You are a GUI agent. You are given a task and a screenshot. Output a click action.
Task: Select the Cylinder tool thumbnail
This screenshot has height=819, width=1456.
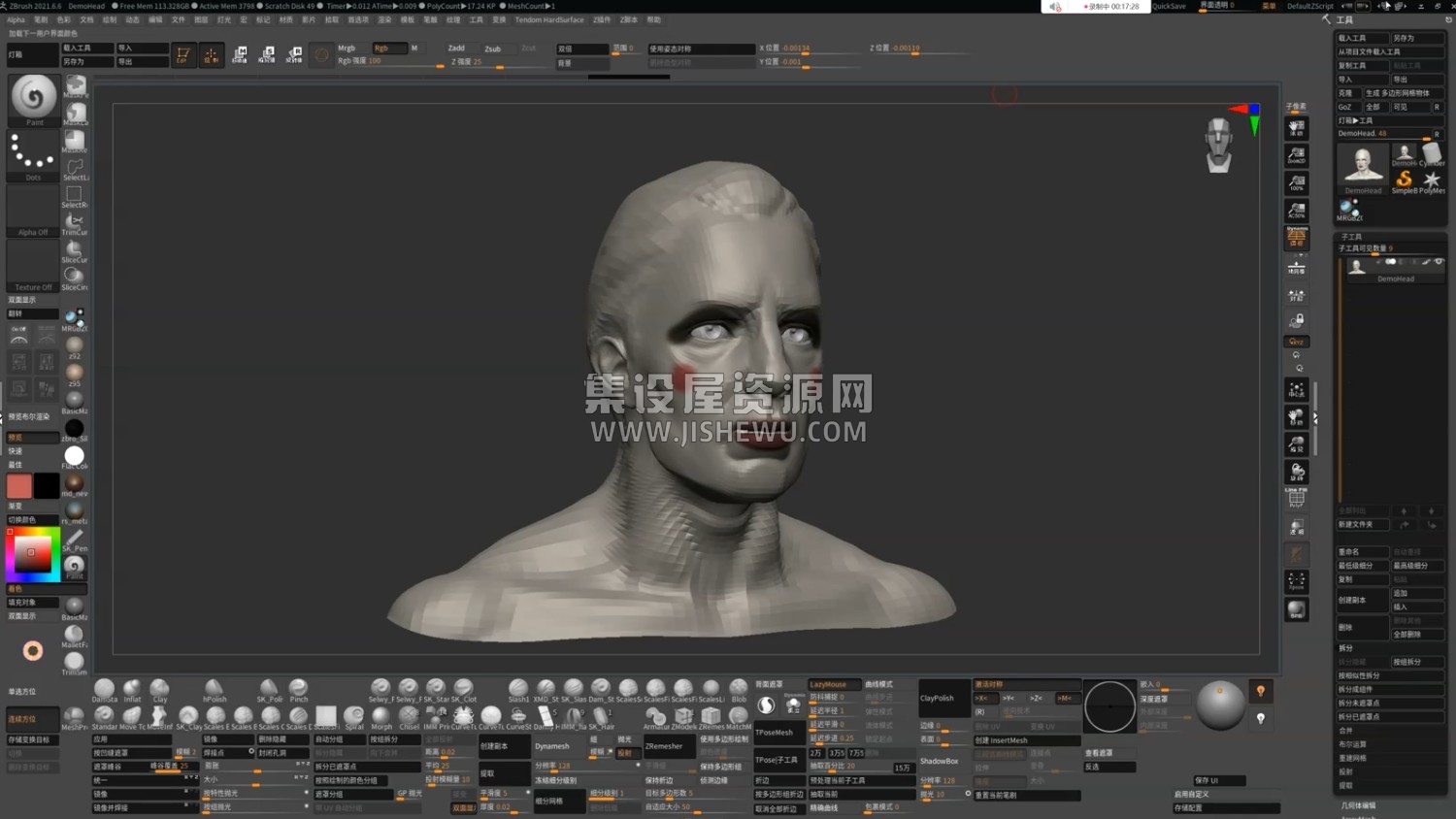click(x=1432, y=154)
